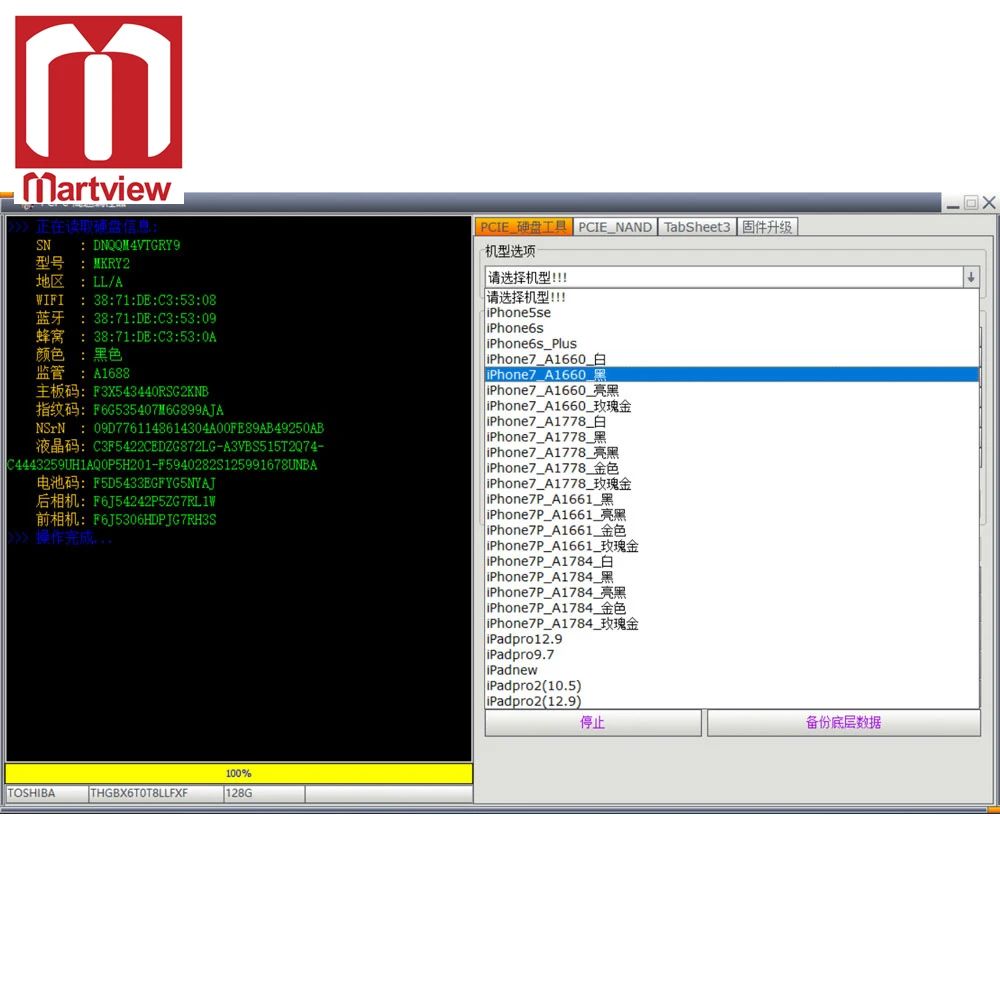Select iPhone7P_A1661_亮黑 option
Viewport: 1000px width, 1000px height.
732,515
